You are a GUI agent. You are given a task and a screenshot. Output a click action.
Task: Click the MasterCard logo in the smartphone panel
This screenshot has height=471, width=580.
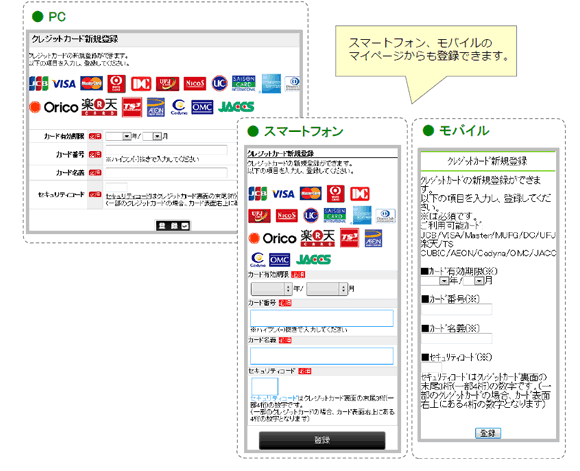[311, 193]
